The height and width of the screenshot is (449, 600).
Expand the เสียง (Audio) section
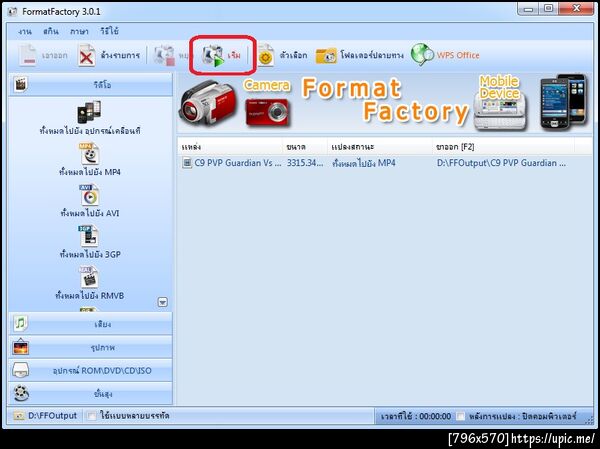tap(90, 323)
